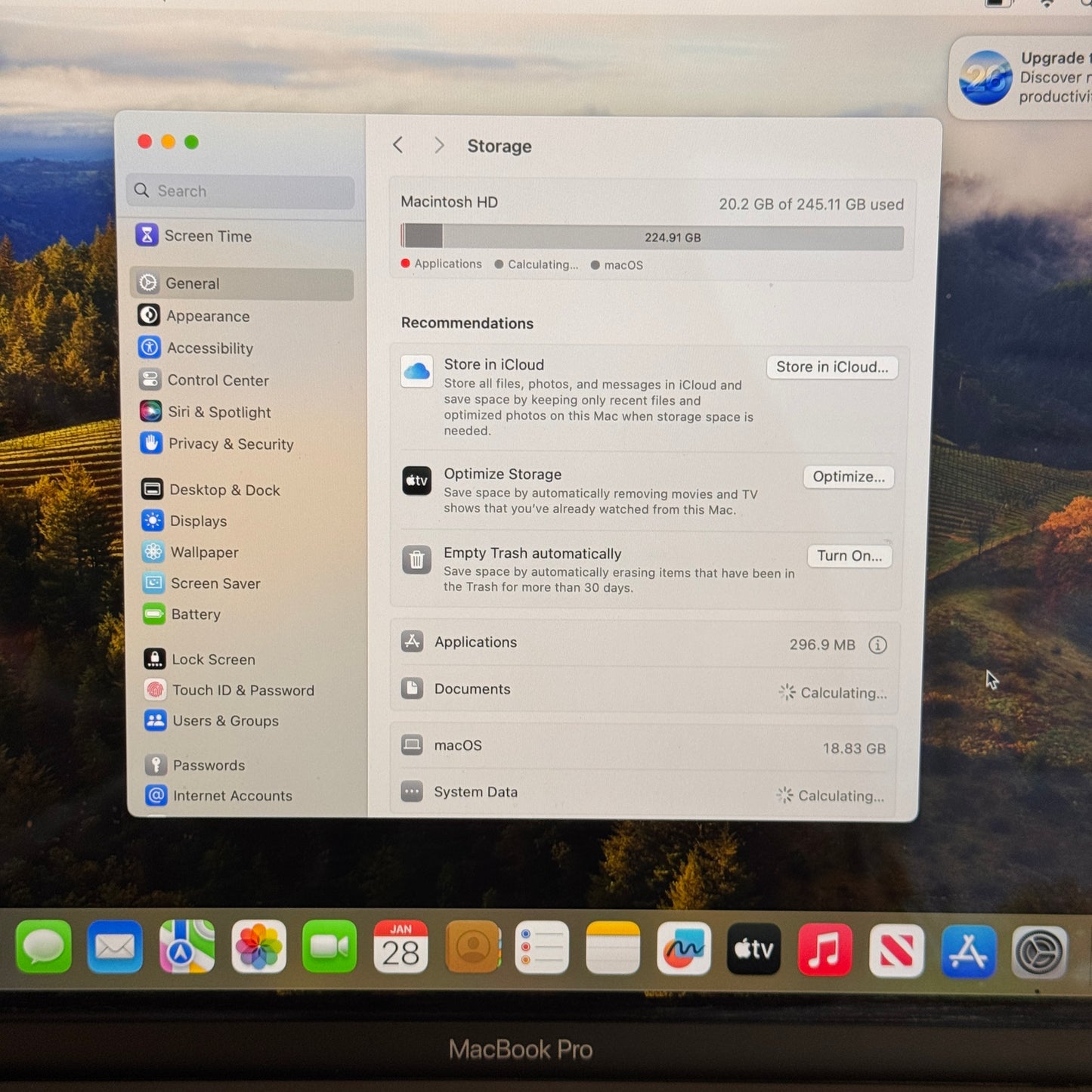
Task: Open Apple TV app in Dock
Action: 754,949
